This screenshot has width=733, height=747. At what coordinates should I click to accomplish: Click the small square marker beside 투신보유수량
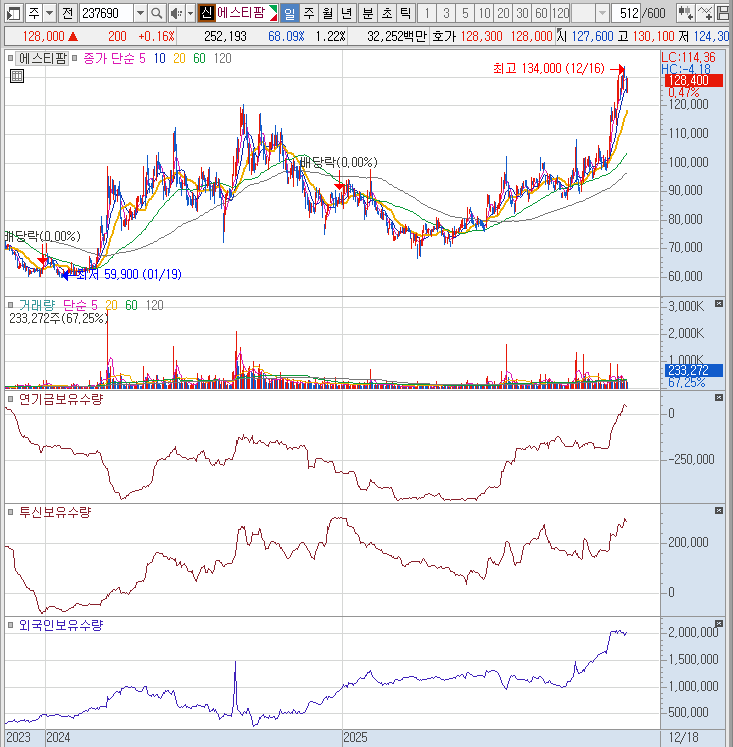[12, 512]
